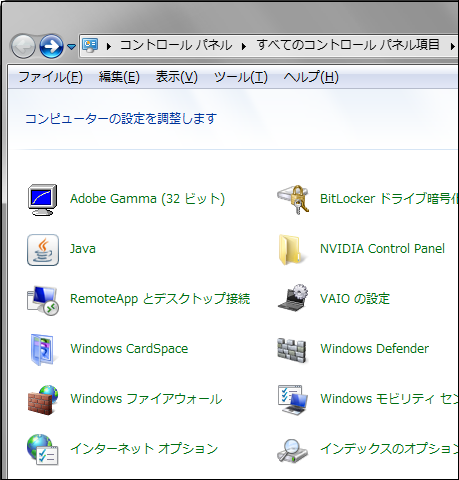
Task: Go forward with the blue arrow button
Action: coord(51,46)
